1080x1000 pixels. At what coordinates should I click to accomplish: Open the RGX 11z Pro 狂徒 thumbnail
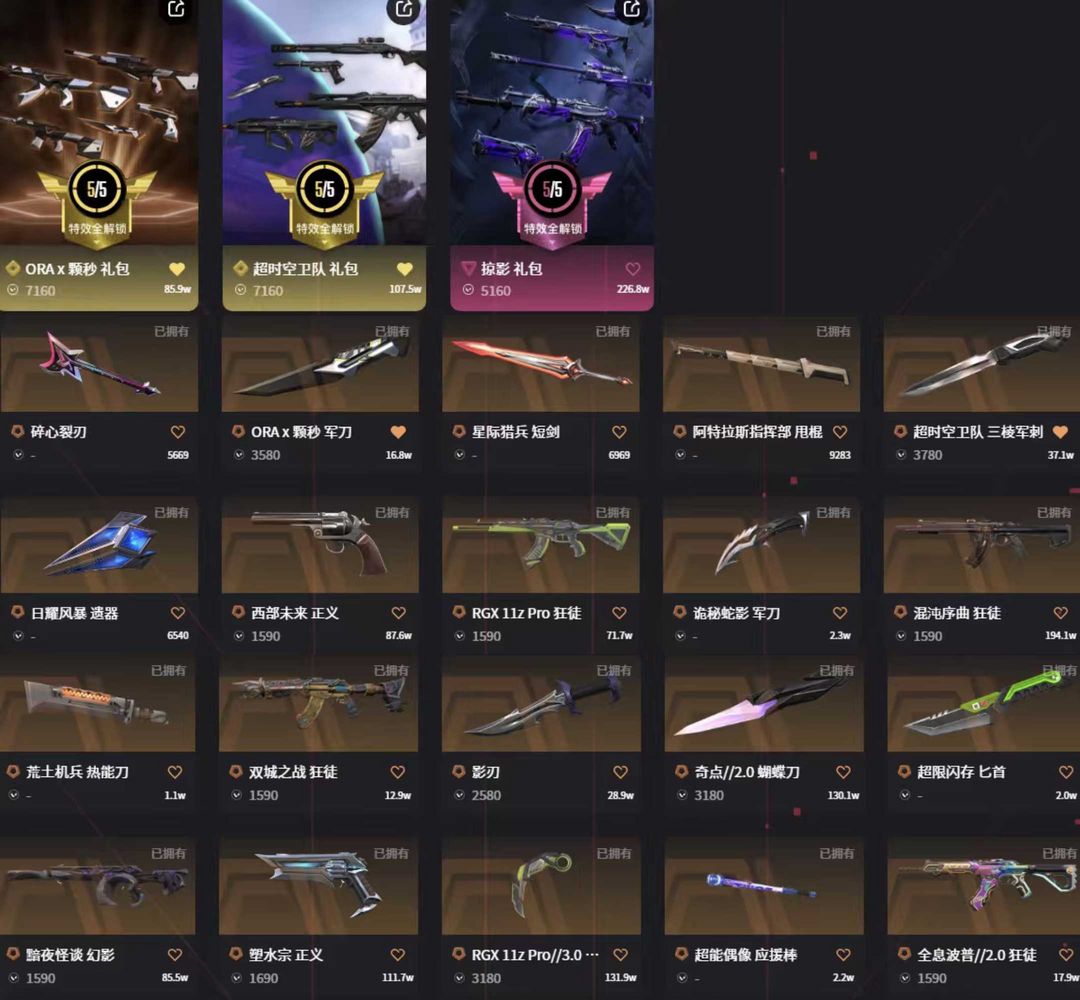click(541, 545)
